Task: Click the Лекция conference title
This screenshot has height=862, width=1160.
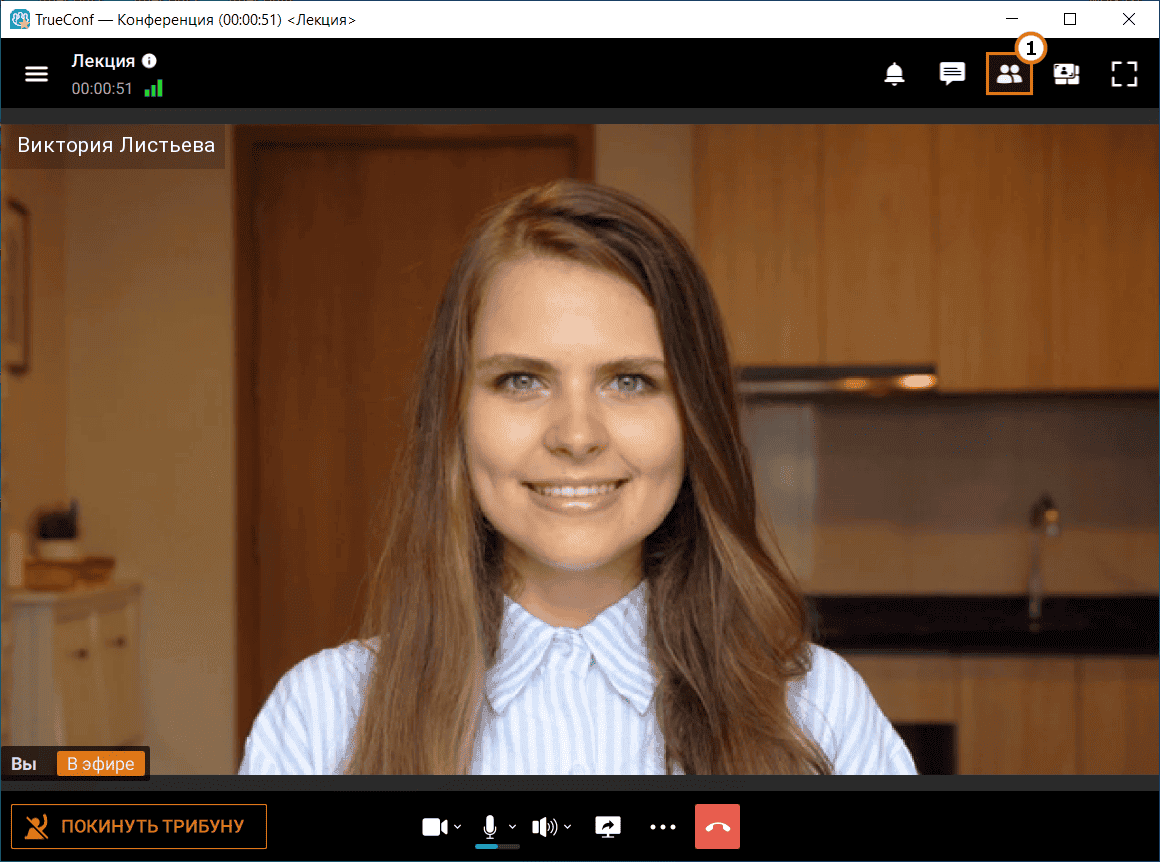Action: [x=103, y=61]
